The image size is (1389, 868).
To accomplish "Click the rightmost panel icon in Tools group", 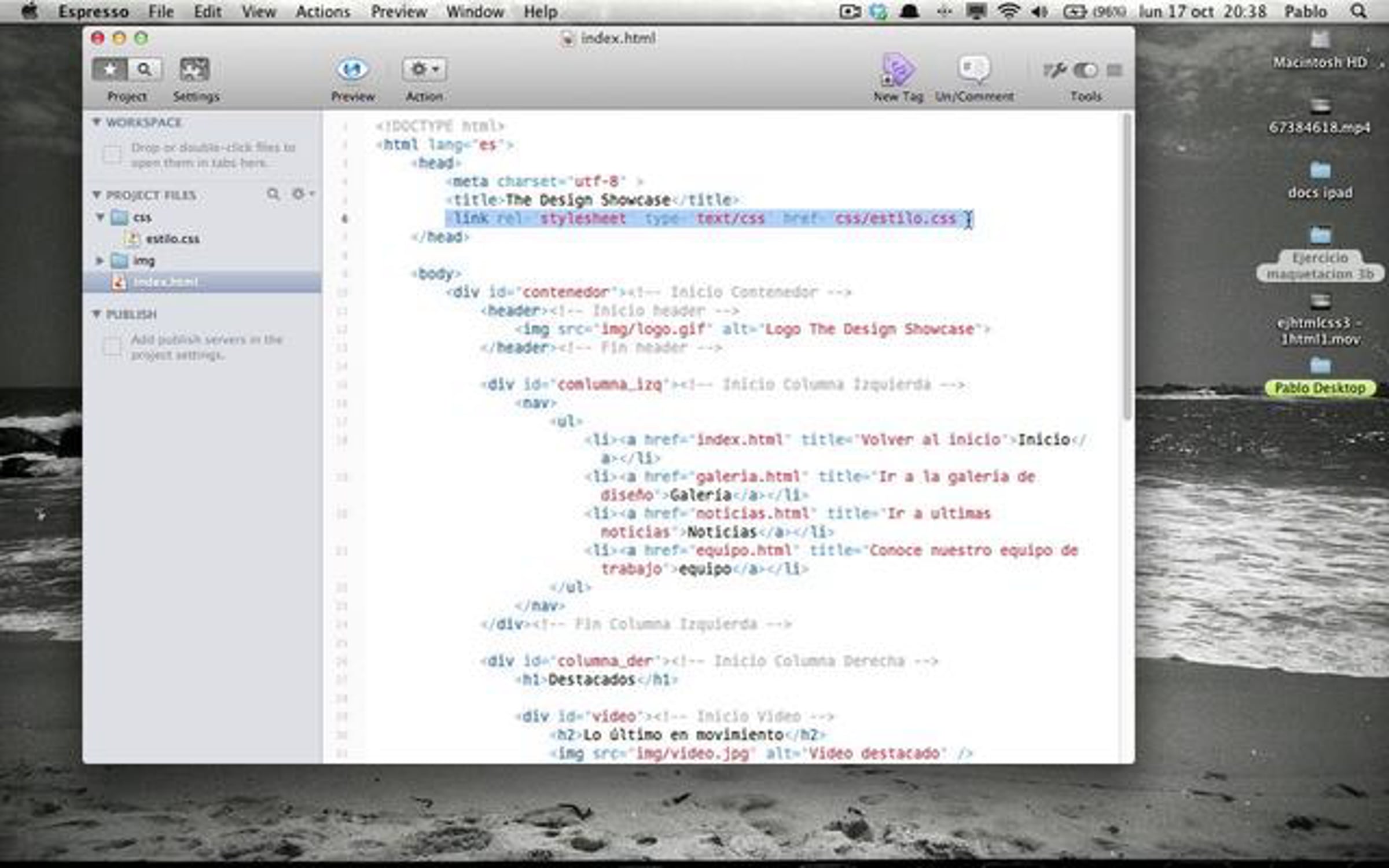I will (1114, 71).
